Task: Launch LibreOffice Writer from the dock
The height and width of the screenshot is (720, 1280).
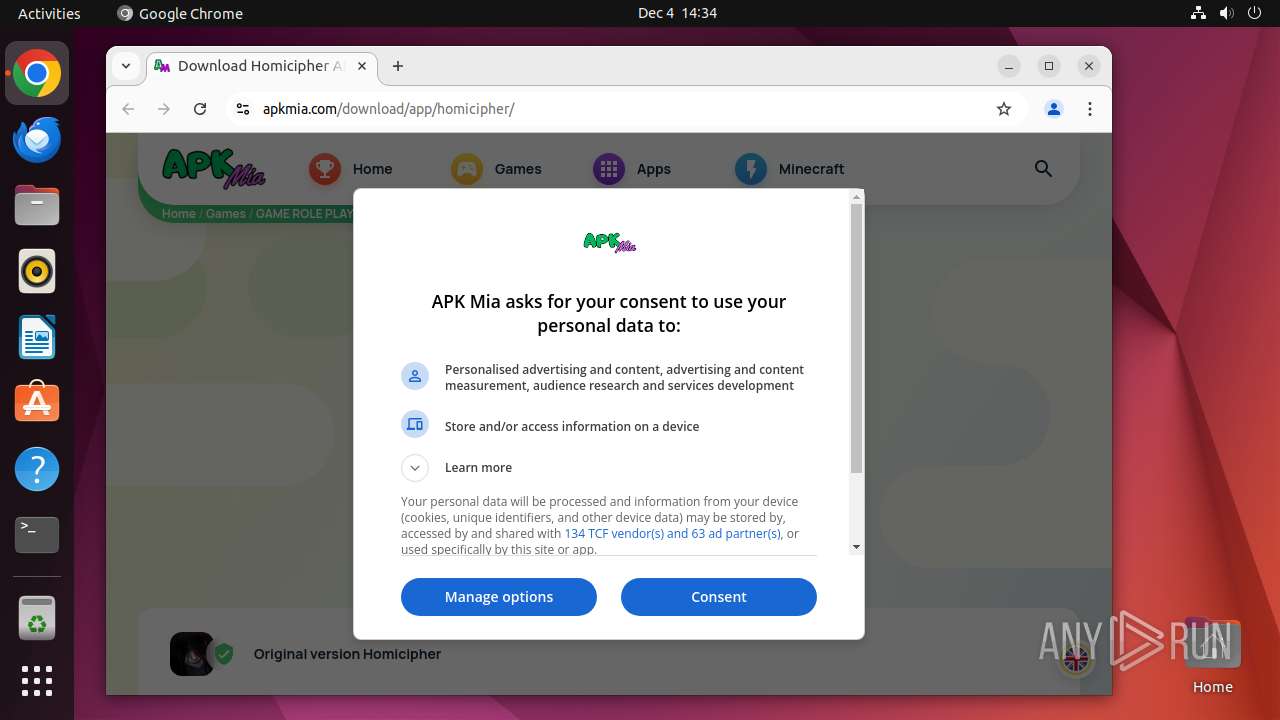Action: pyautogui.click(x=37, y=338)
